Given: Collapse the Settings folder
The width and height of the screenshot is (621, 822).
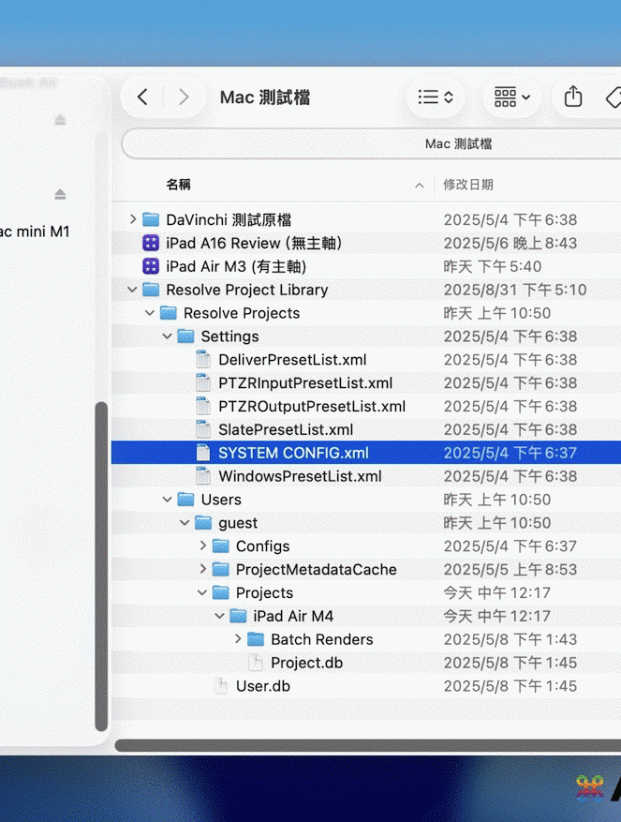Looking at the screenshot, I should (x=167, y=337).
